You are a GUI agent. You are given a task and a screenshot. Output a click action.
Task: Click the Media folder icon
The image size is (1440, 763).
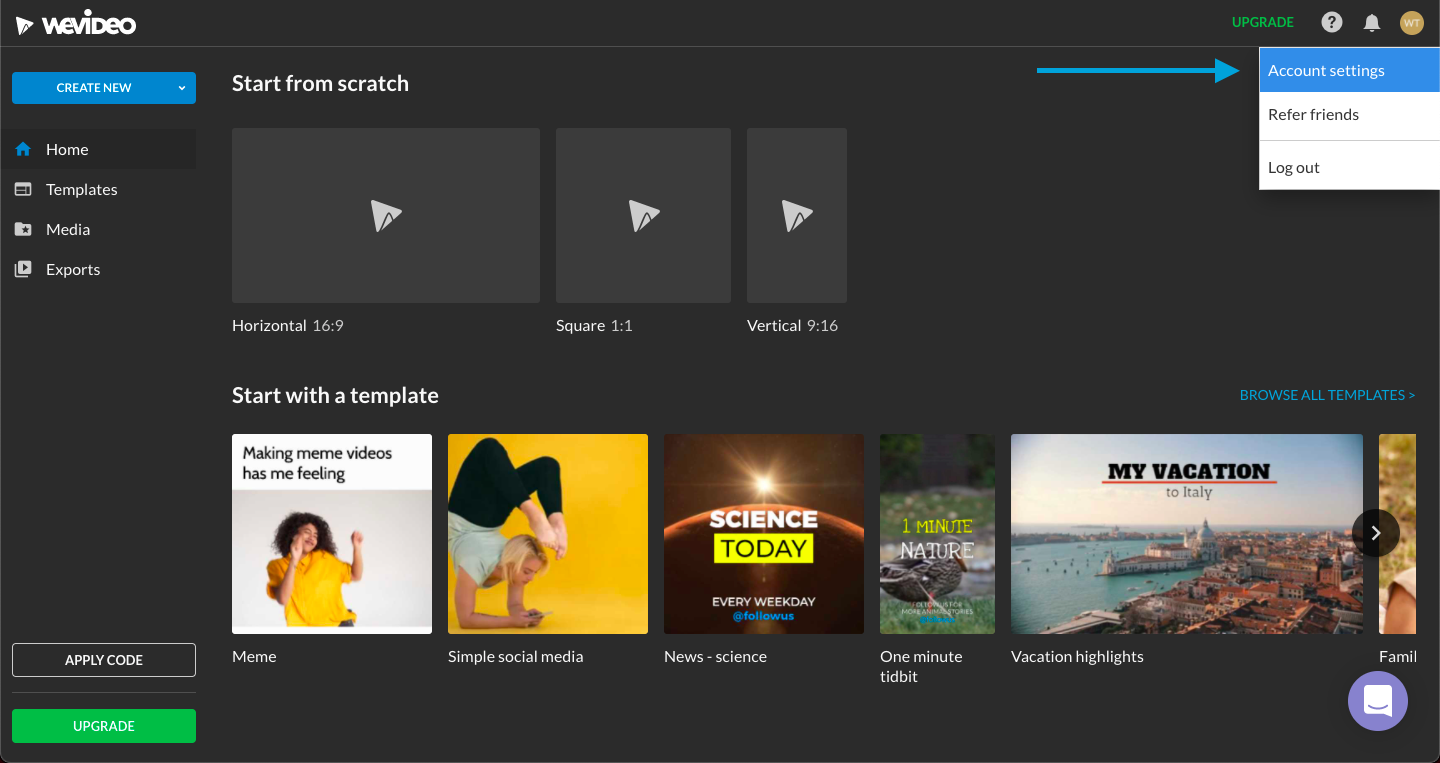point(23,229)
